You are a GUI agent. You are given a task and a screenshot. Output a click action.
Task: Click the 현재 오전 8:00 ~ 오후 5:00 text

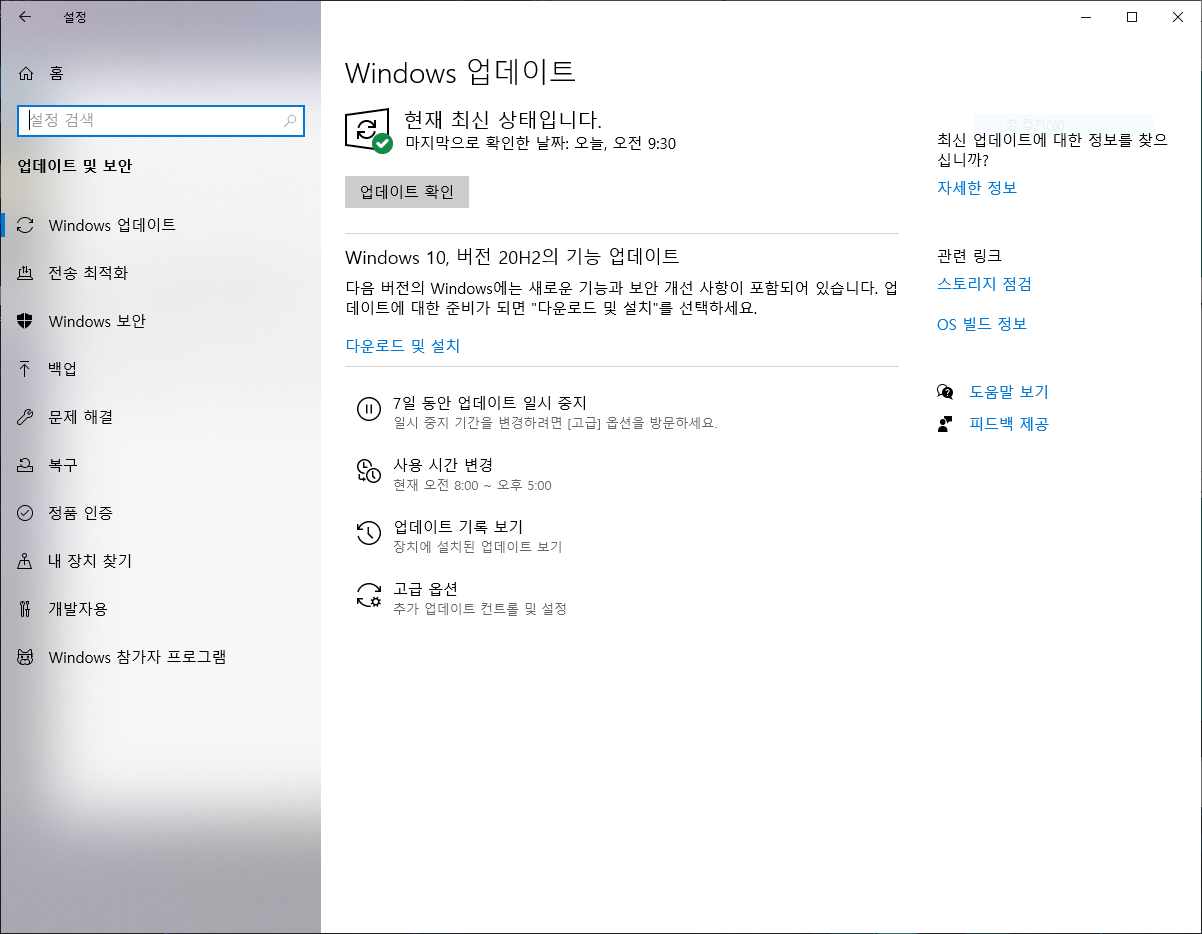click(x=472, y=486)
